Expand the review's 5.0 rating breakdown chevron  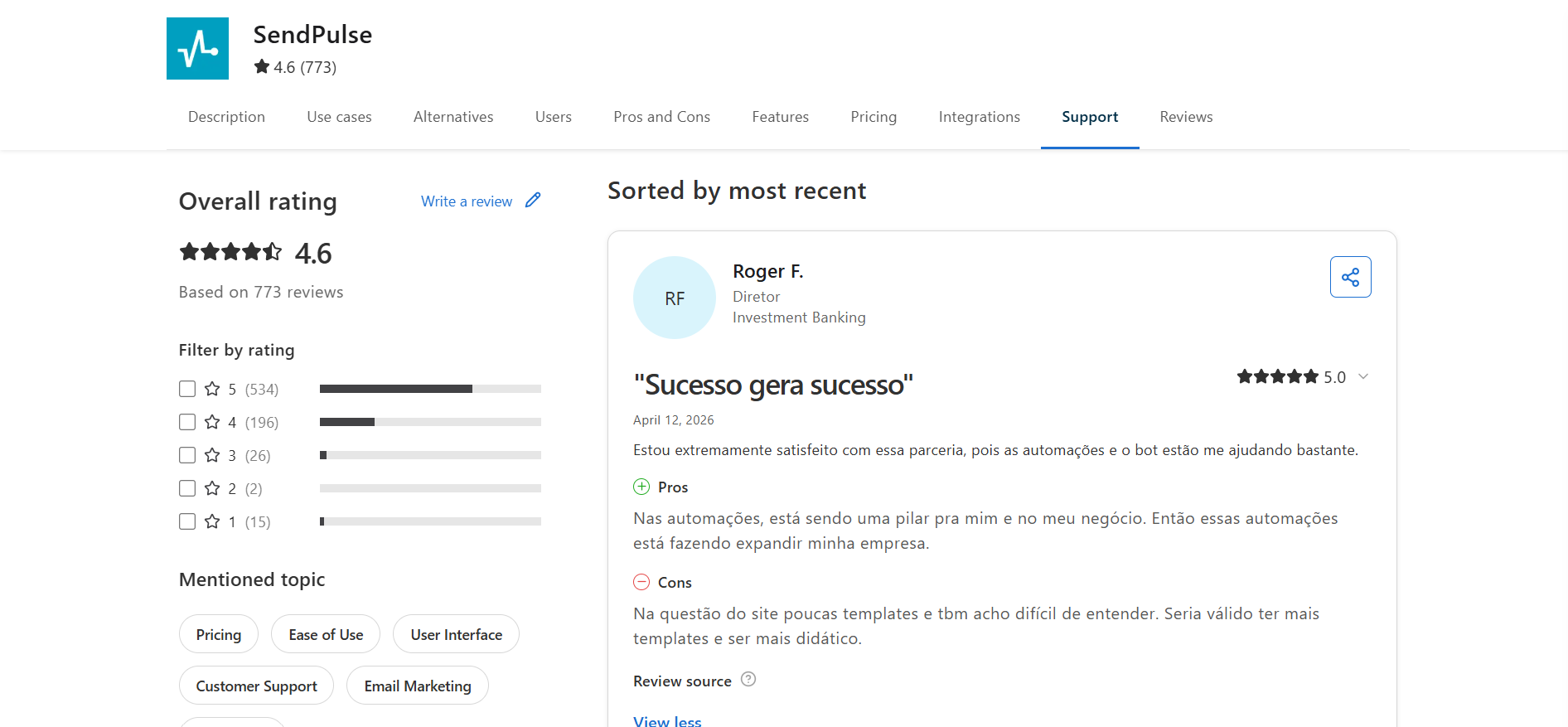[1363, 376]
